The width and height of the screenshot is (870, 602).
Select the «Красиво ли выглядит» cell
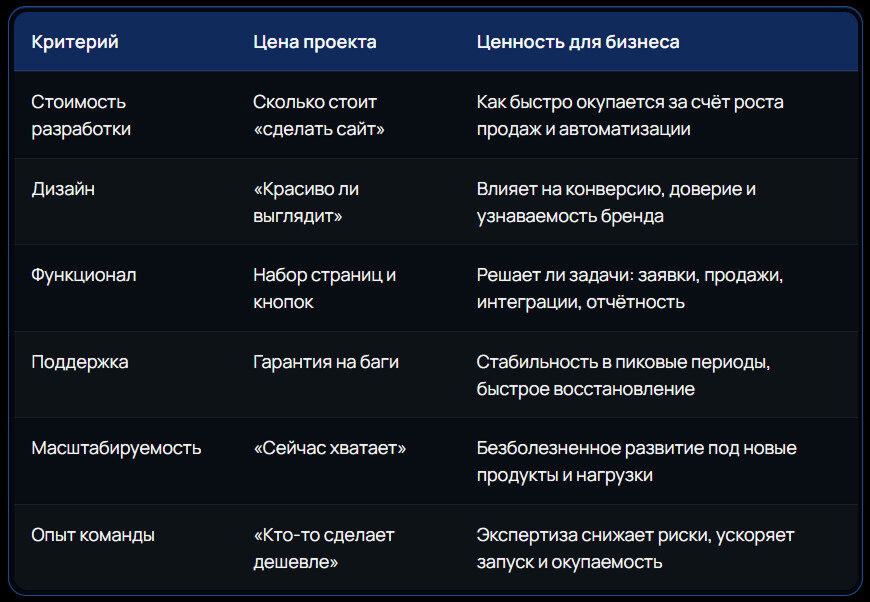point(306,202)
